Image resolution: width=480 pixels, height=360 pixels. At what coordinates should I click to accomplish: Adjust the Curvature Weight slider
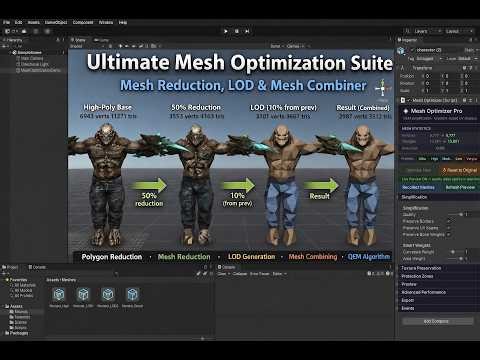456,252
